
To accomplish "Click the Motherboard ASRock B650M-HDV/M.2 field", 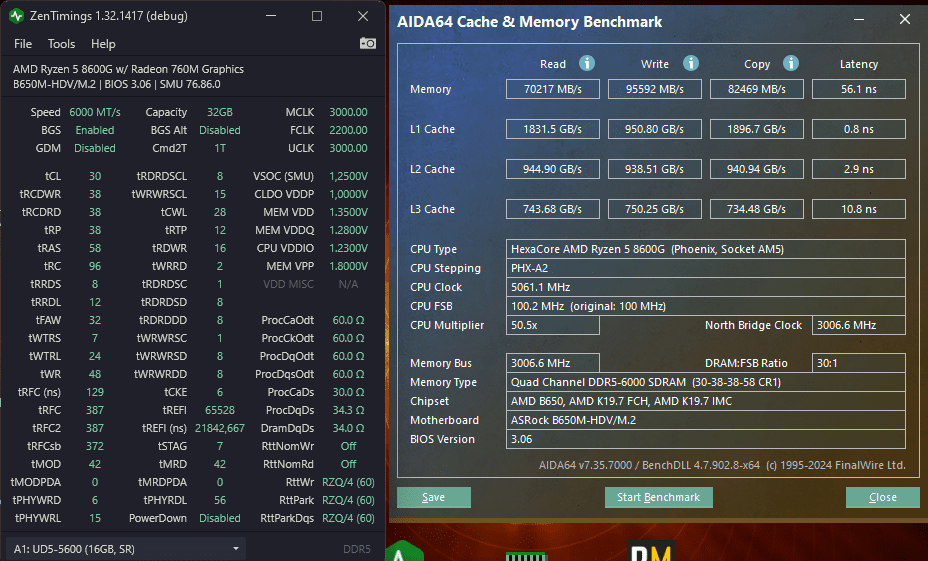I will point(705,420).
